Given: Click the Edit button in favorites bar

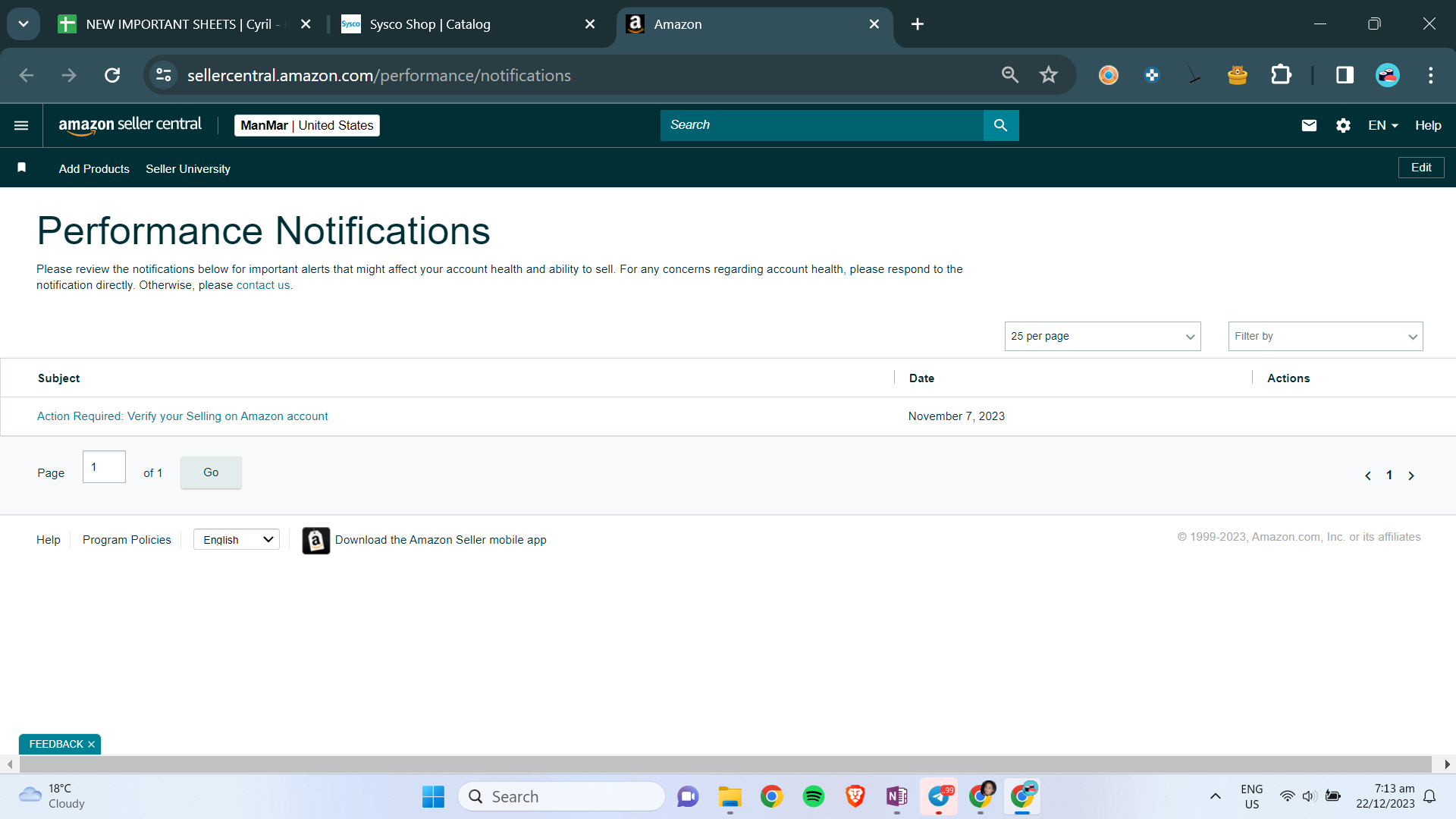Looking at the screenshot, I should [1421, 168].
